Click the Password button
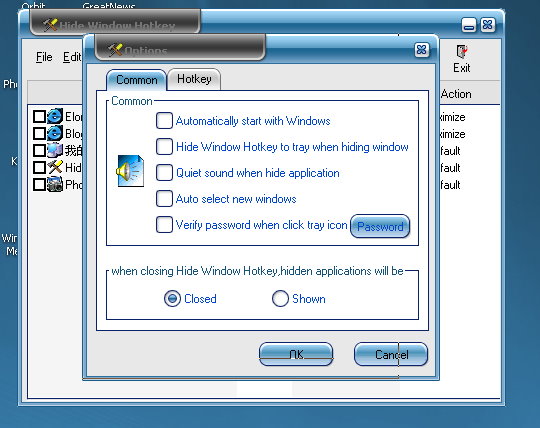Screen dimensions: 540x428 [x=380, y=226]
